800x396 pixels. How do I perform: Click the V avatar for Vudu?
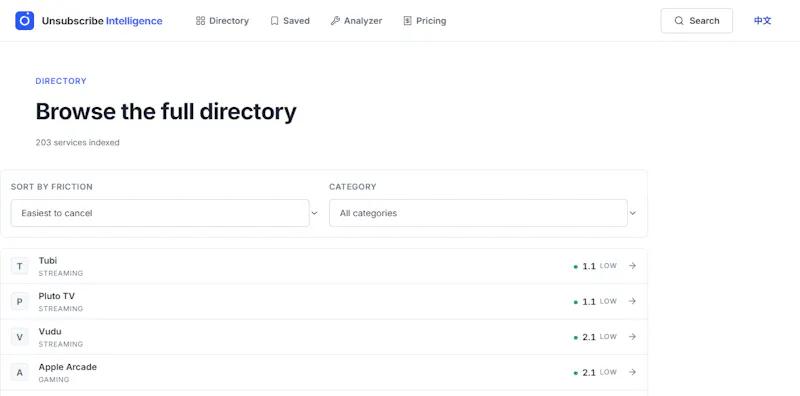pyautogui.click(x=19, y=337)
